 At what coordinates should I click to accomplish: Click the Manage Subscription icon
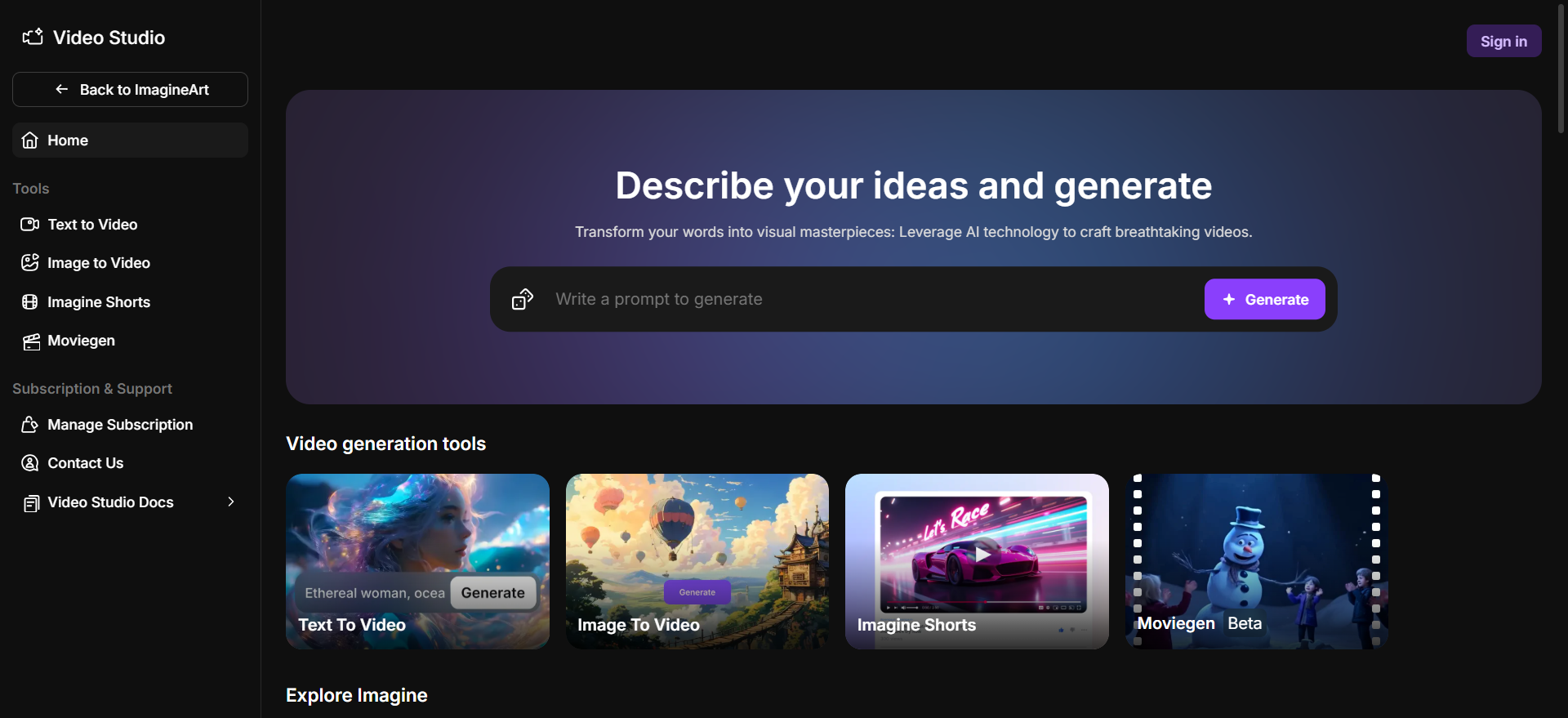coord(30,425)
